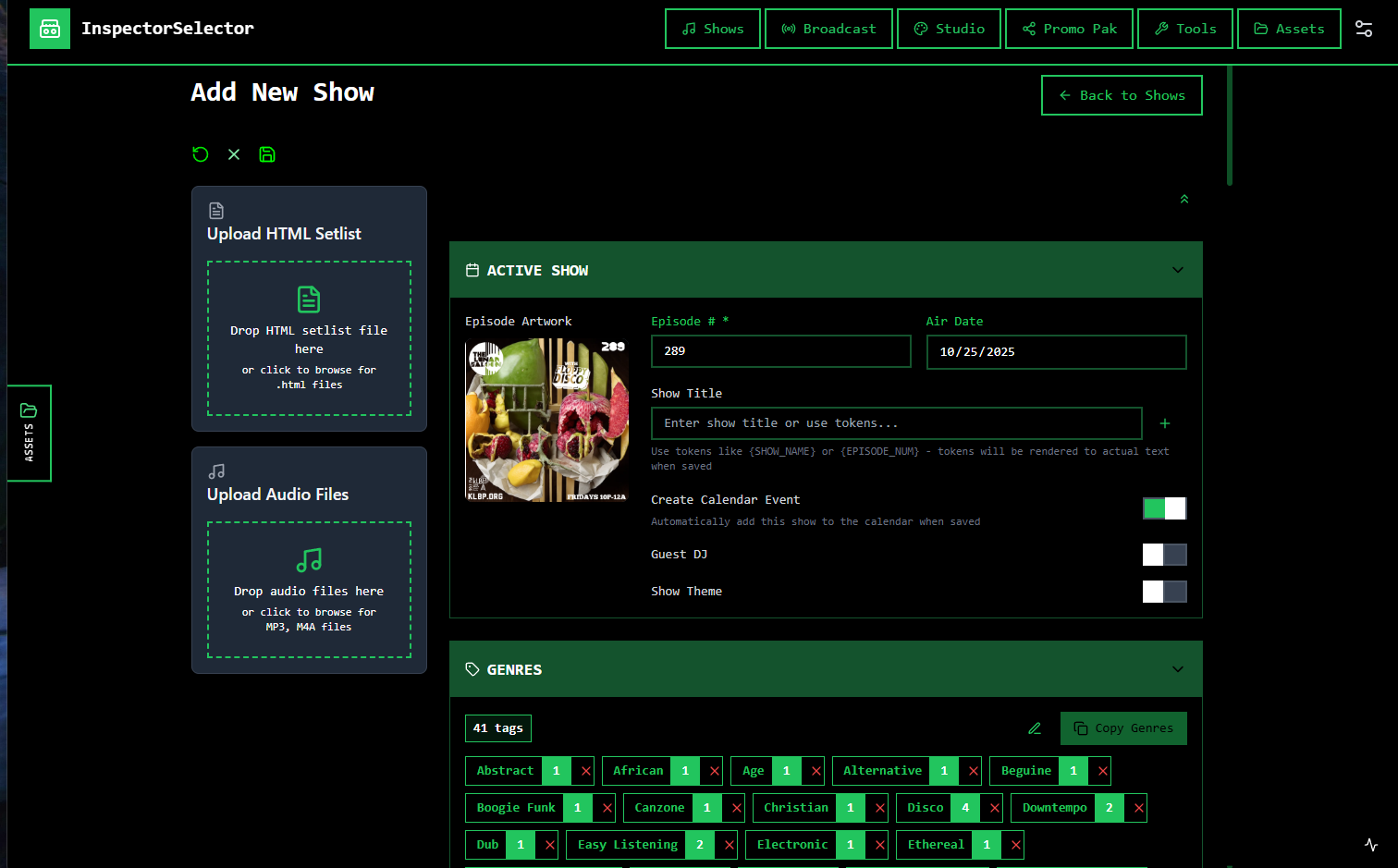Open the Broadcast menu
This screenshot has height=868, width=1398.
[x=828, y=29]
